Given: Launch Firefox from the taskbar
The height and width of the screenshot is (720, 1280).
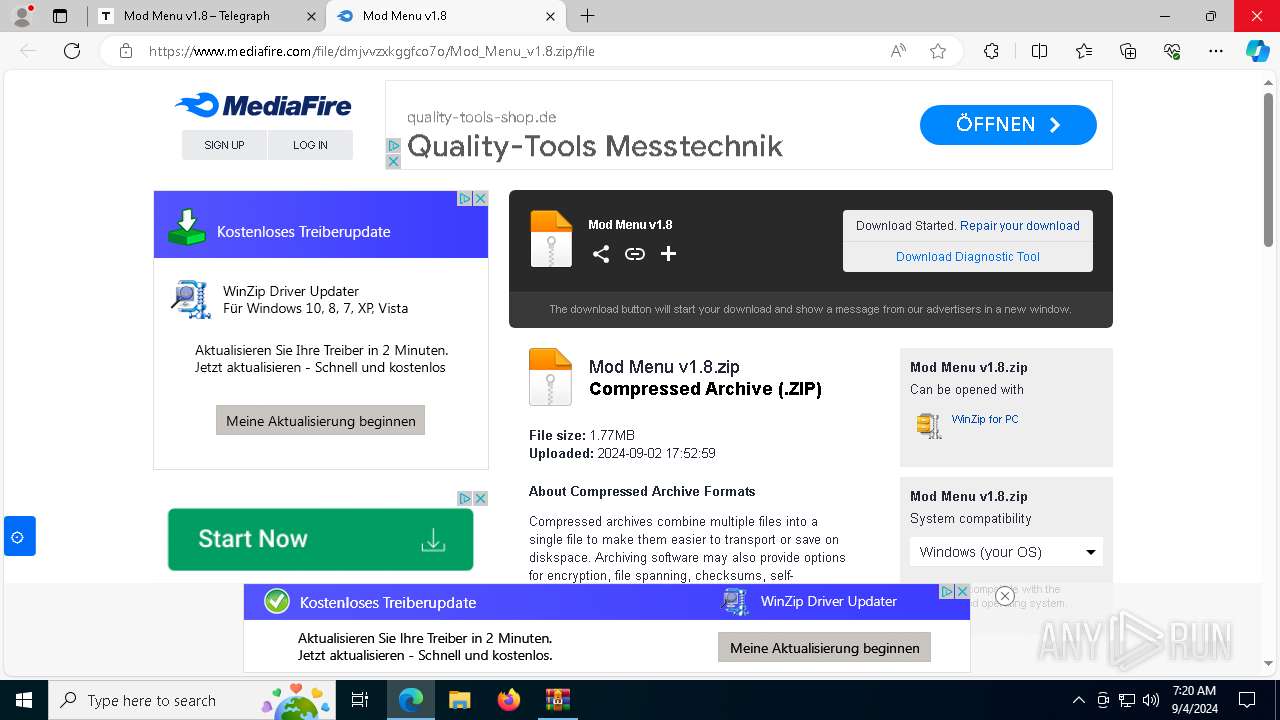Looking at the screenshot, I should [x=509, y=700].
